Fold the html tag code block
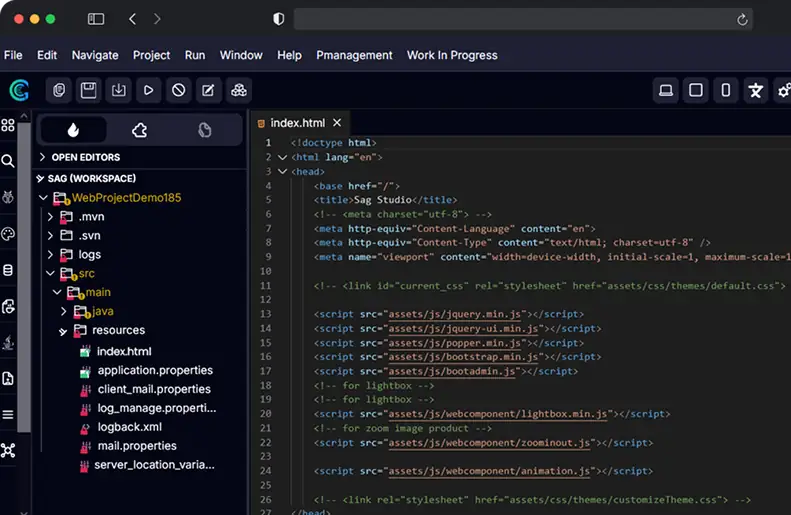This screenshot has height=515, width=791. 282,157
